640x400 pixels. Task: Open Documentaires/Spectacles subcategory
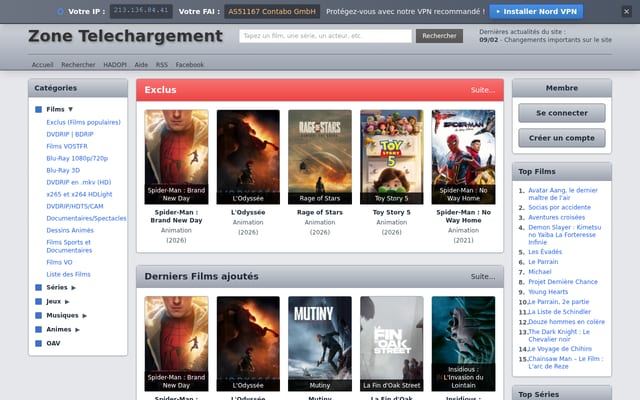[x=86, y=218]
